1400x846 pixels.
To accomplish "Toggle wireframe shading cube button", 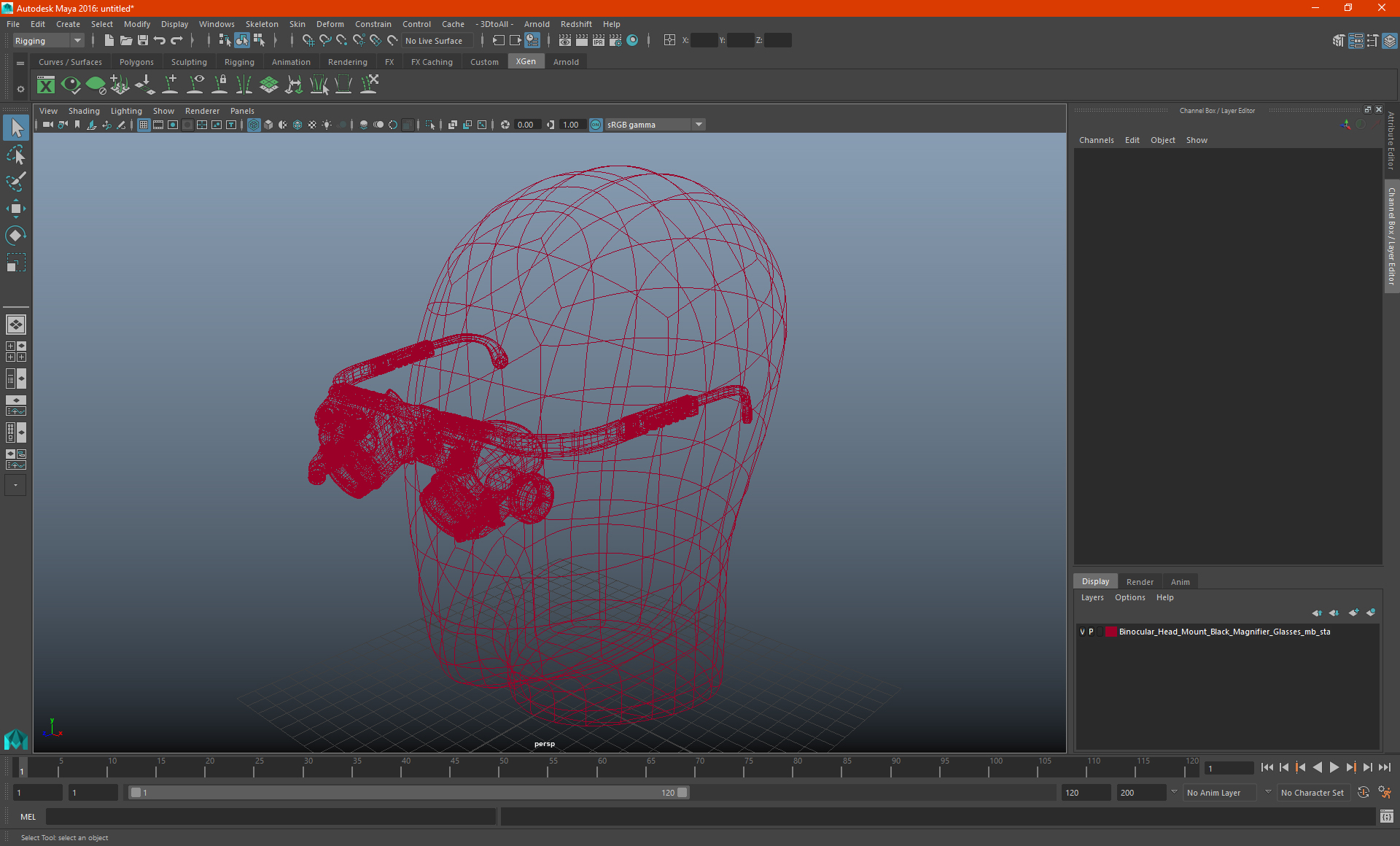I will point(254,125).
